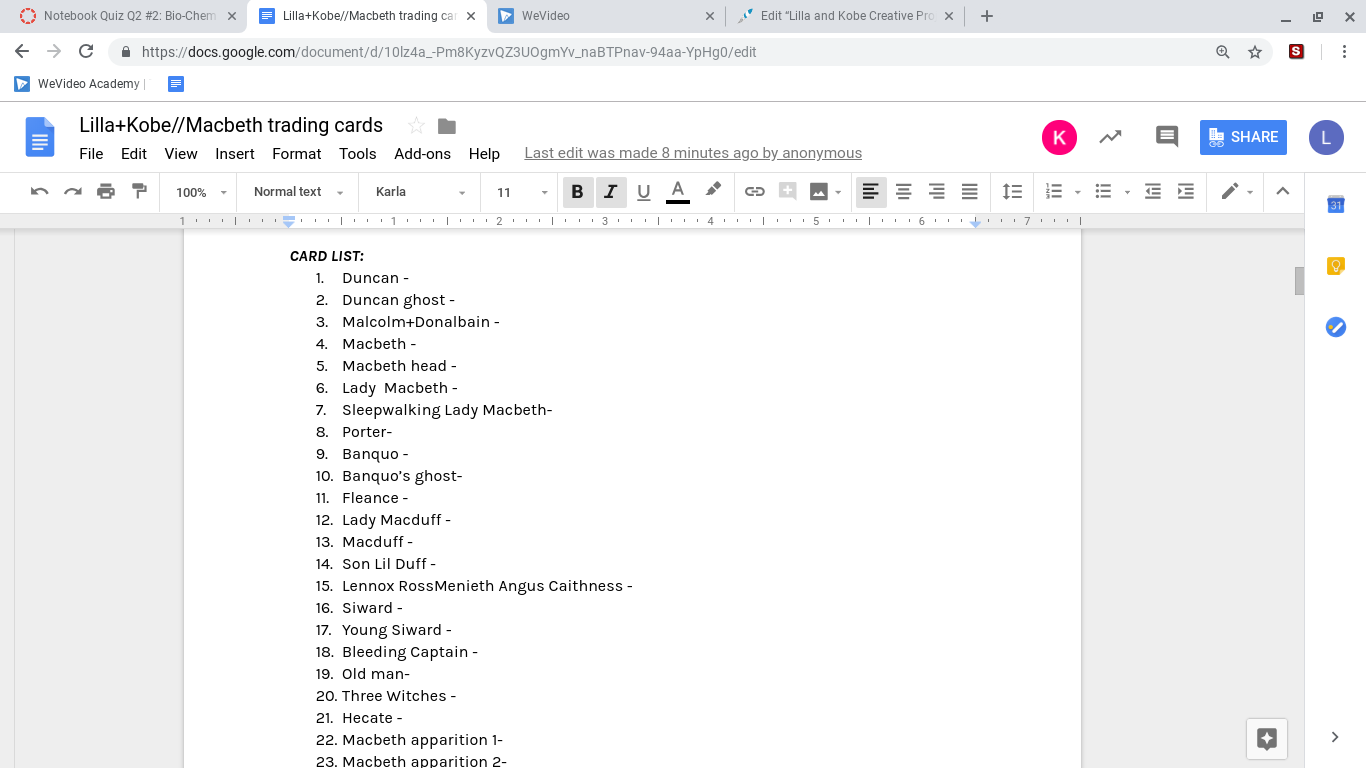Switch to the WeVideo browser tab

[604, 16]
